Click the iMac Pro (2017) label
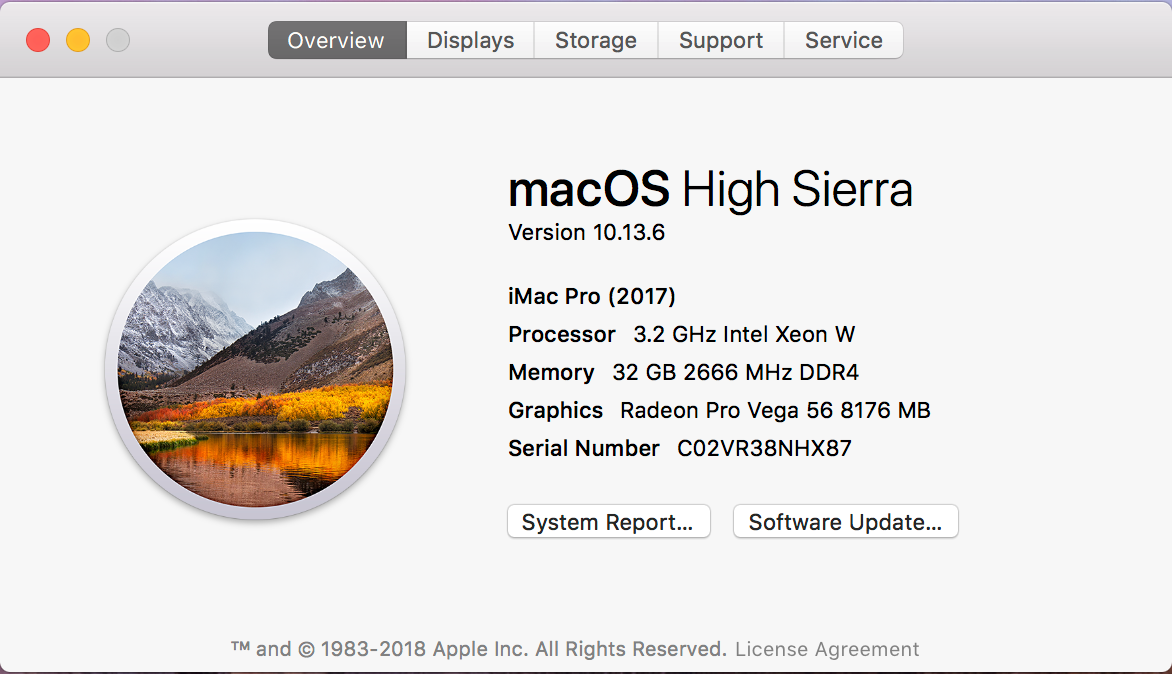This screenshot has height=674, width=1172. 591,296
